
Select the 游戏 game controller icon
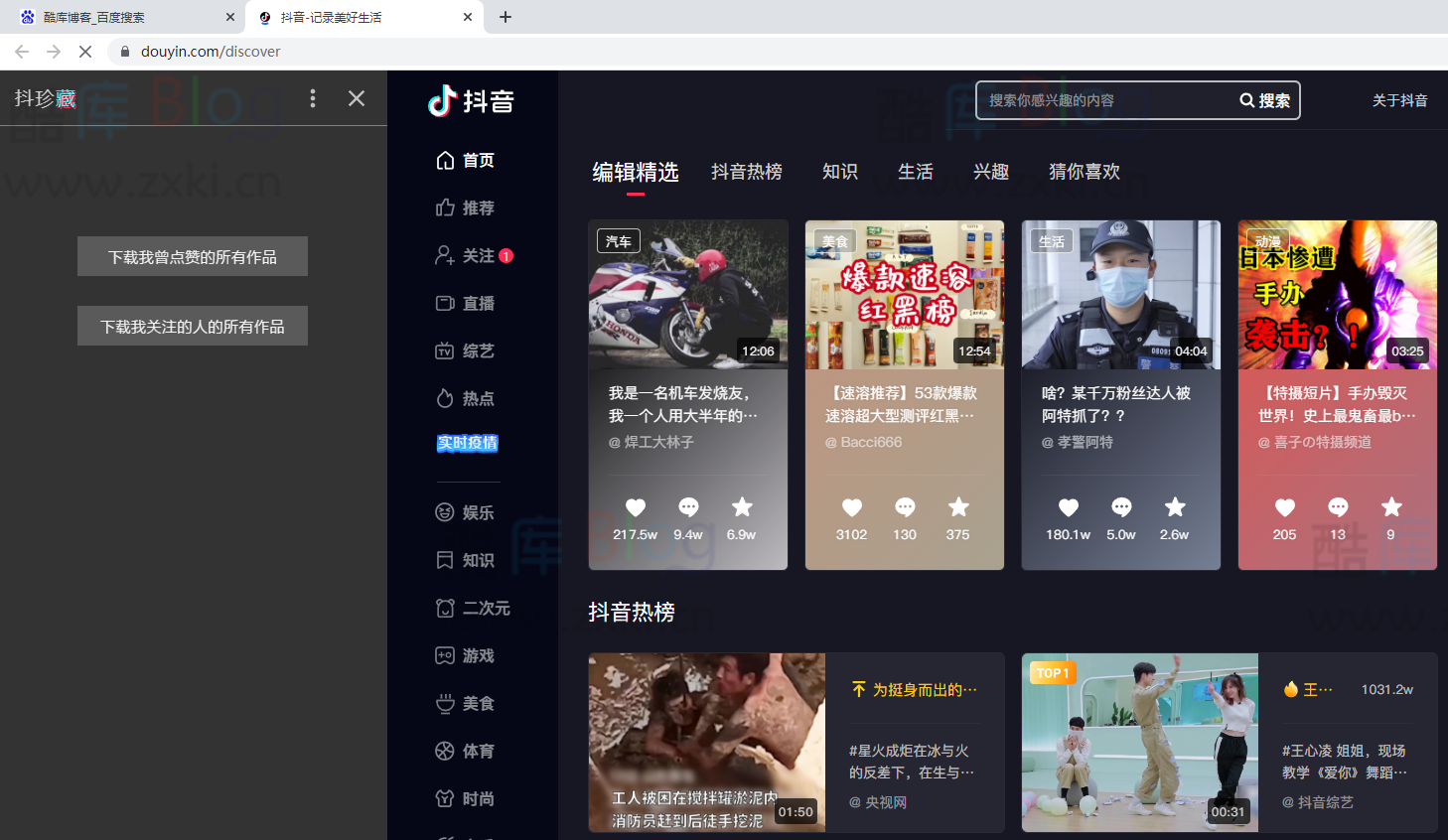tap(443, 655)
